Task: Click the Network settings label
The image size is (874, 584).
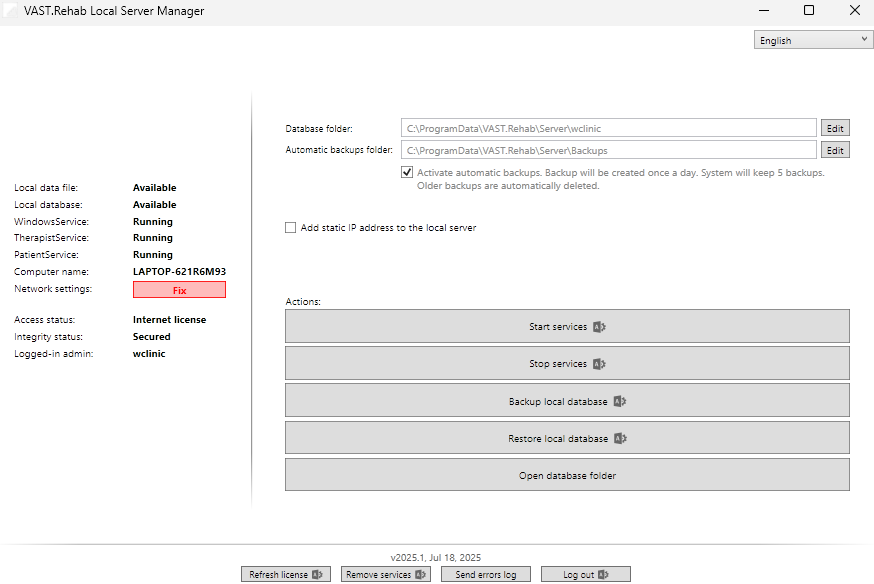Action: click(53, 289)
